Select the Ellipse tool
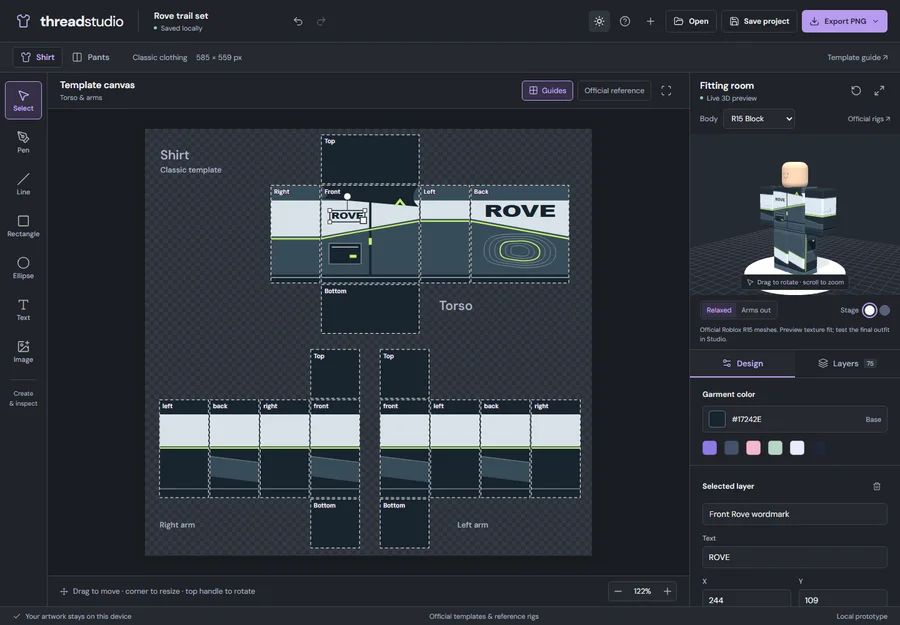Image resolution: width=900 pixels, height=625 pixels. [x=24, y=267]
